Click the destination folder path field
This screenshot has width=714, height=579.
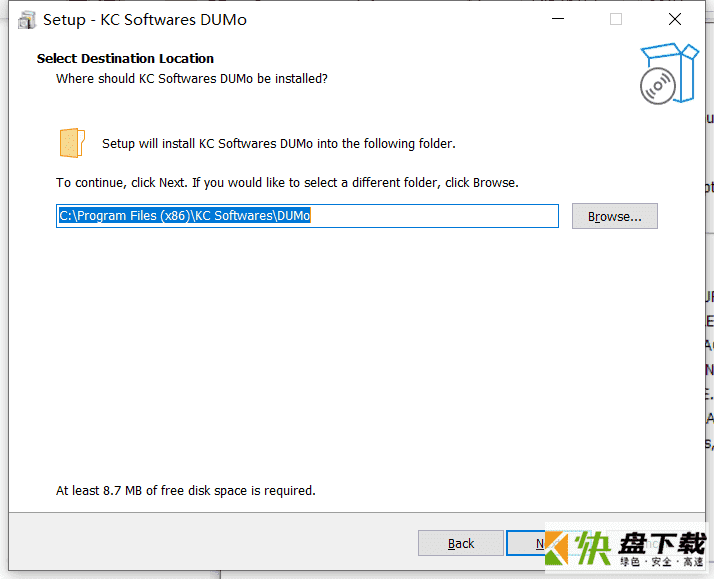(x=307, y=216)
